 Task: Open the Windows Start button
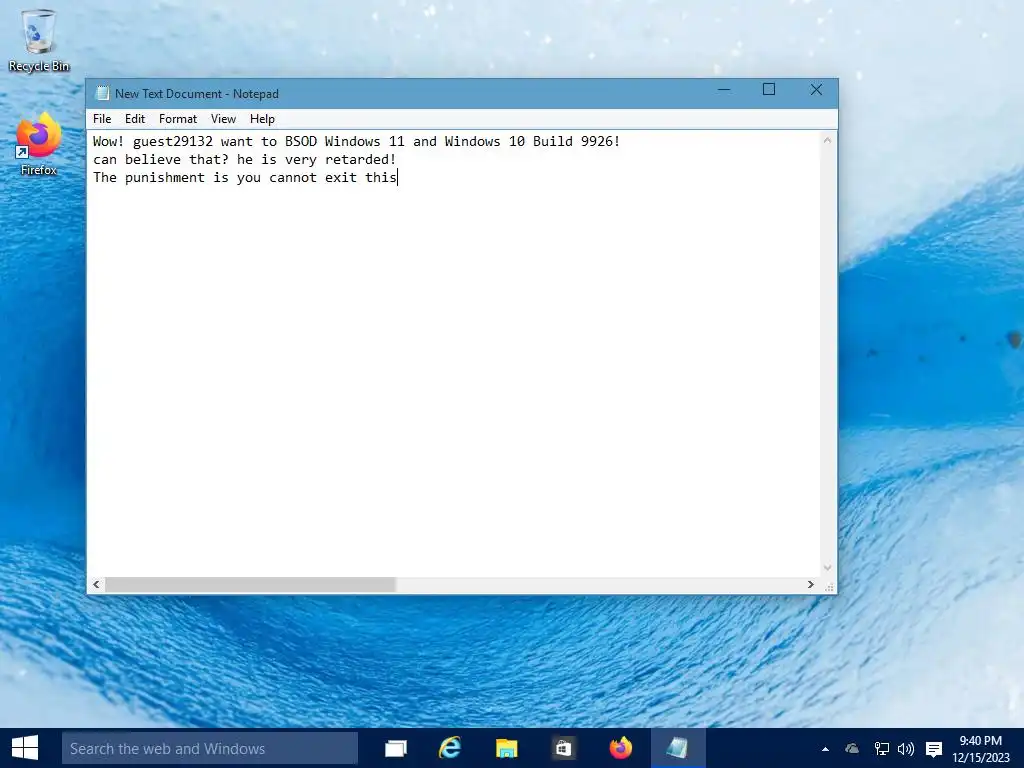(x=25, y=748)
